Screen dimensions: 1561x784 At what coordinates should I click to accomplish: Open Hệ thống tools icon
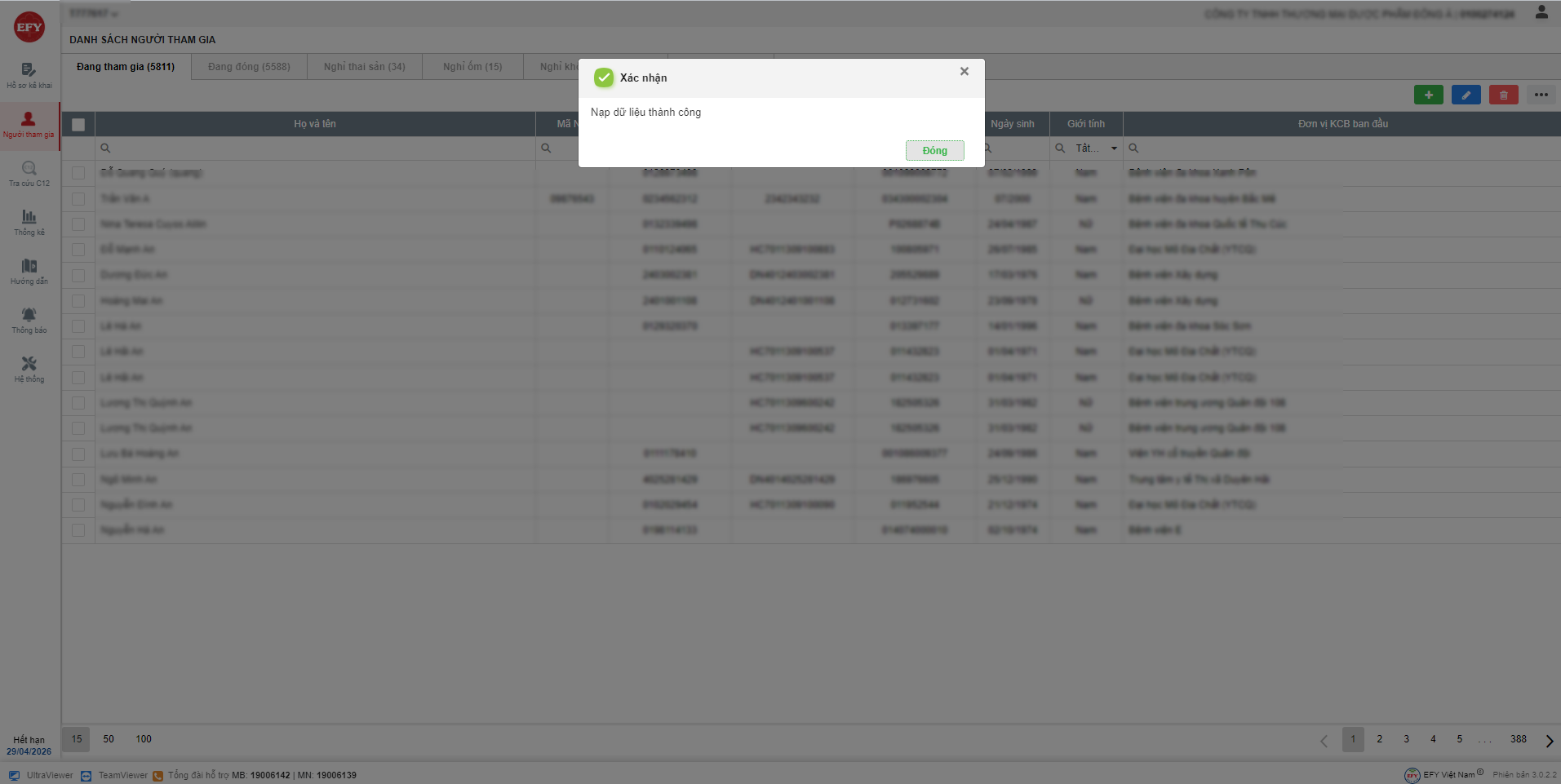(x=29, y=369)
